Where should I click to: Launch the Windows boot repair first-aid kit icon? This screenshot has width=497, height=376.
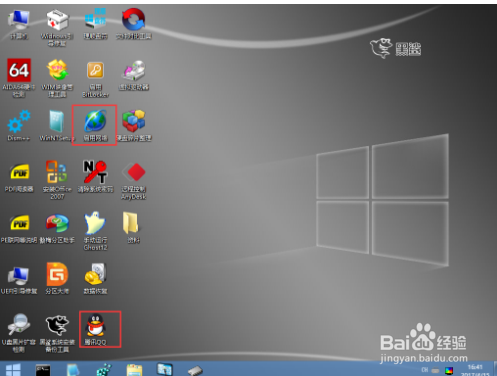[57, 27]
